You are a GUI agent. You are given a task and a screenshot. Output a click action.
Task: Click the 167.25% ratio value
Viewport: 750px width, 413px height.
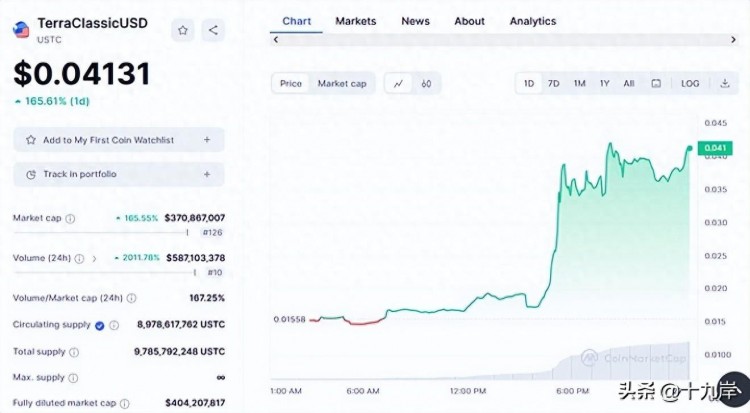[x=207, y=298]
